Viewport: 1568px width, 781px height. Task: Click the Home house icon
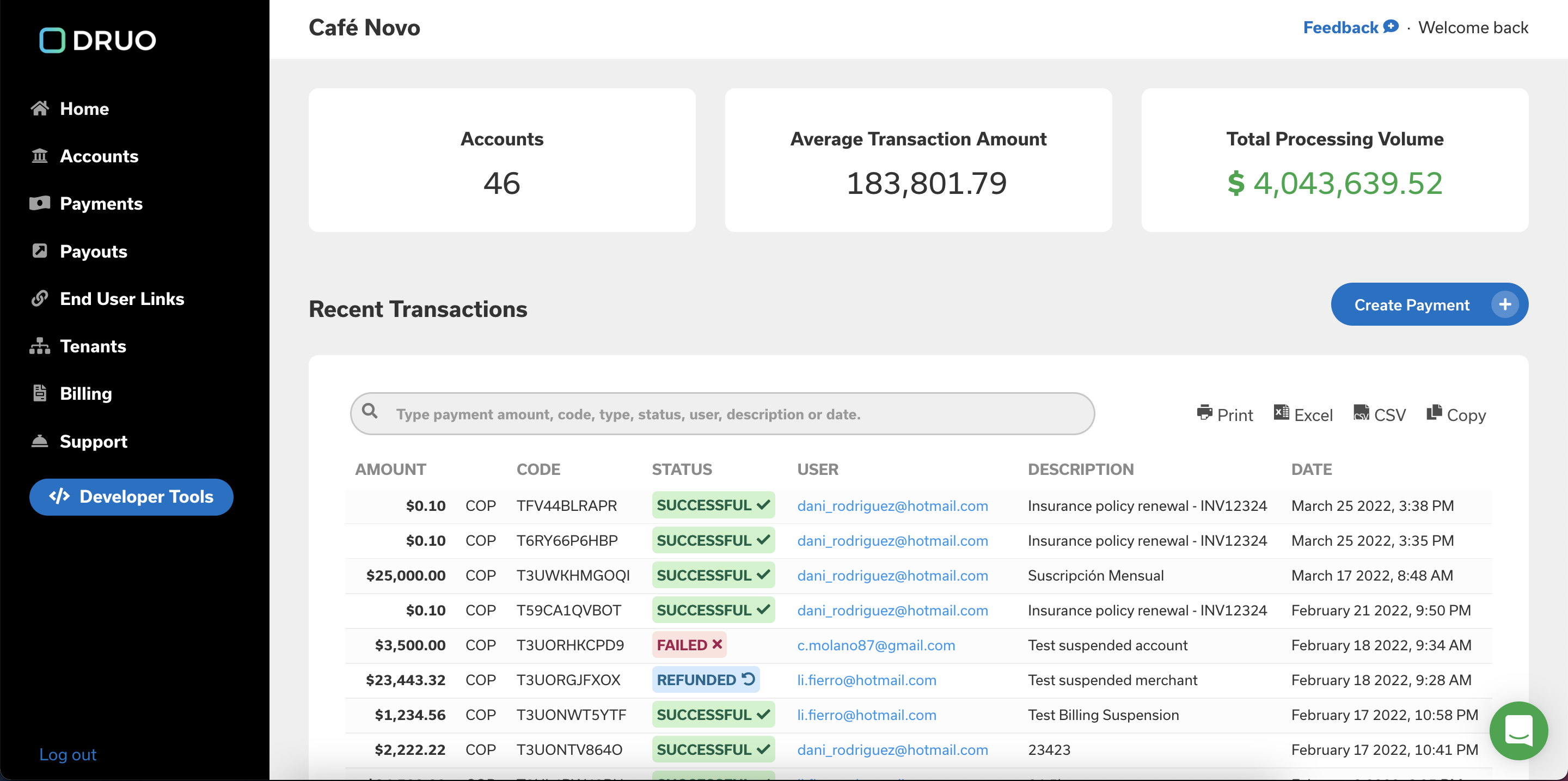coord(40,108)
